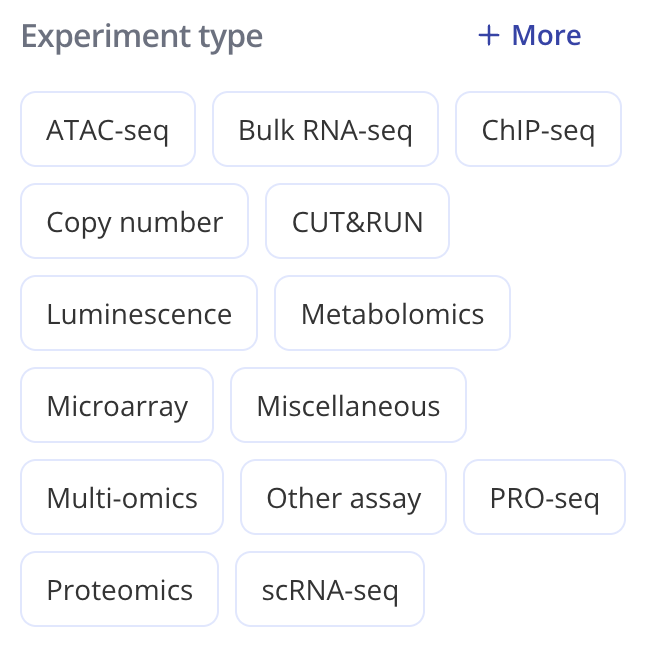Viewport: 668px width, 654px height.
Task: Toggle the Proteomics chip
Action: point(119,590)
